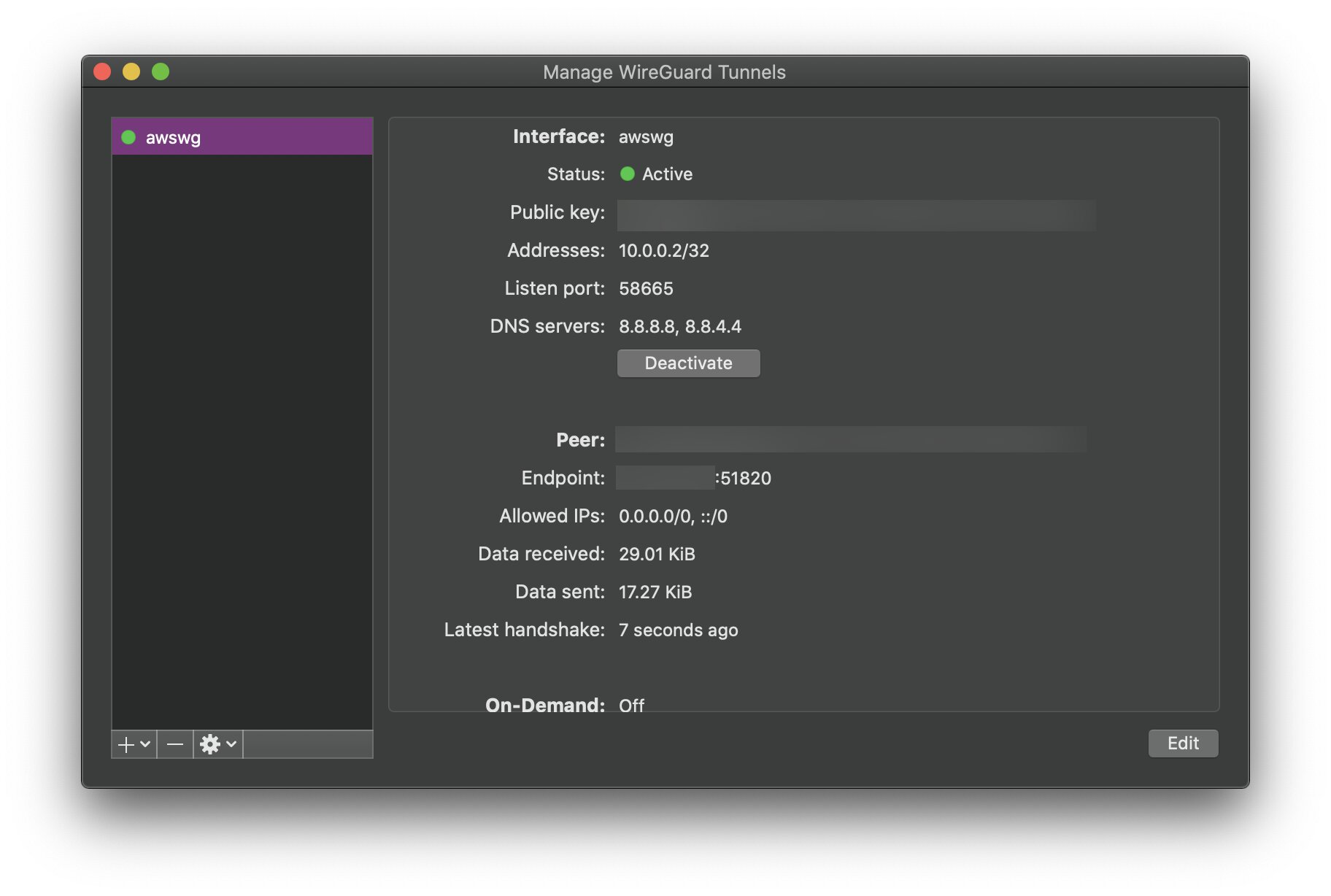Minimize the window with the yellow button
Screen dimensions: 1331x896
coord(131,72)
